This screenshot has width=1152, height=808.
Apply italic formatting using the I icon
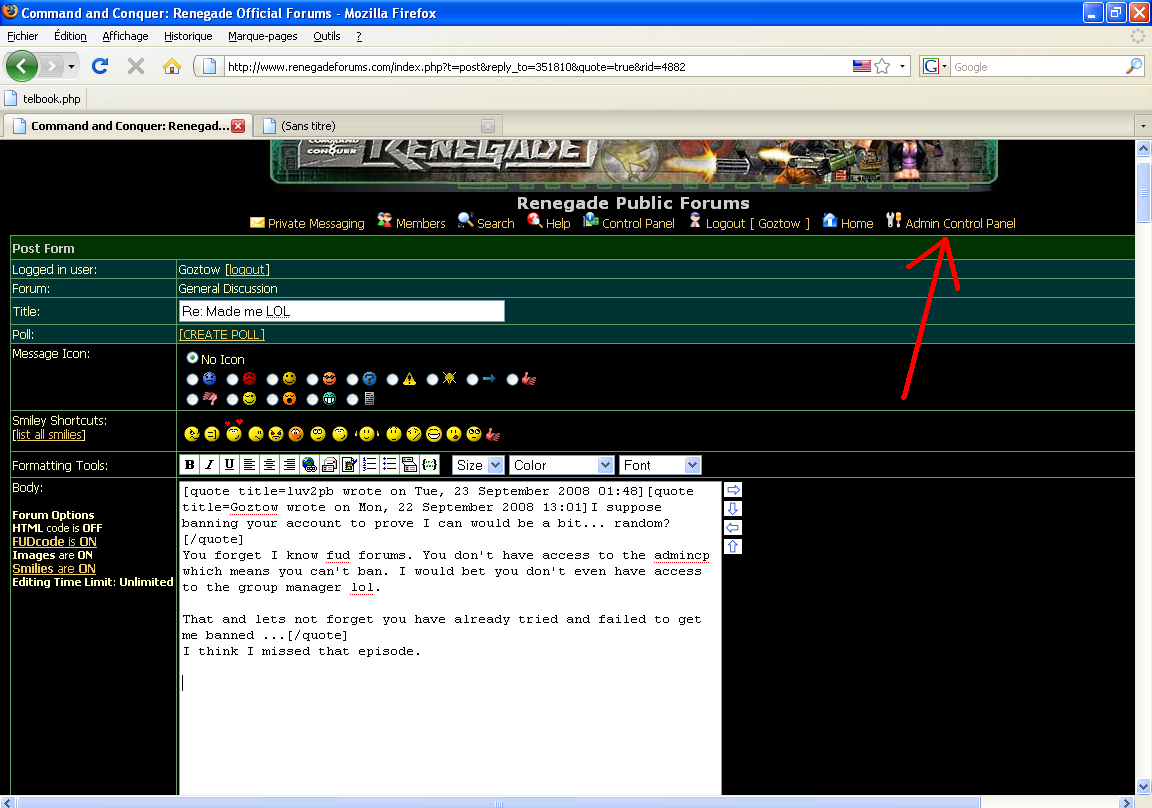(209, 465)
